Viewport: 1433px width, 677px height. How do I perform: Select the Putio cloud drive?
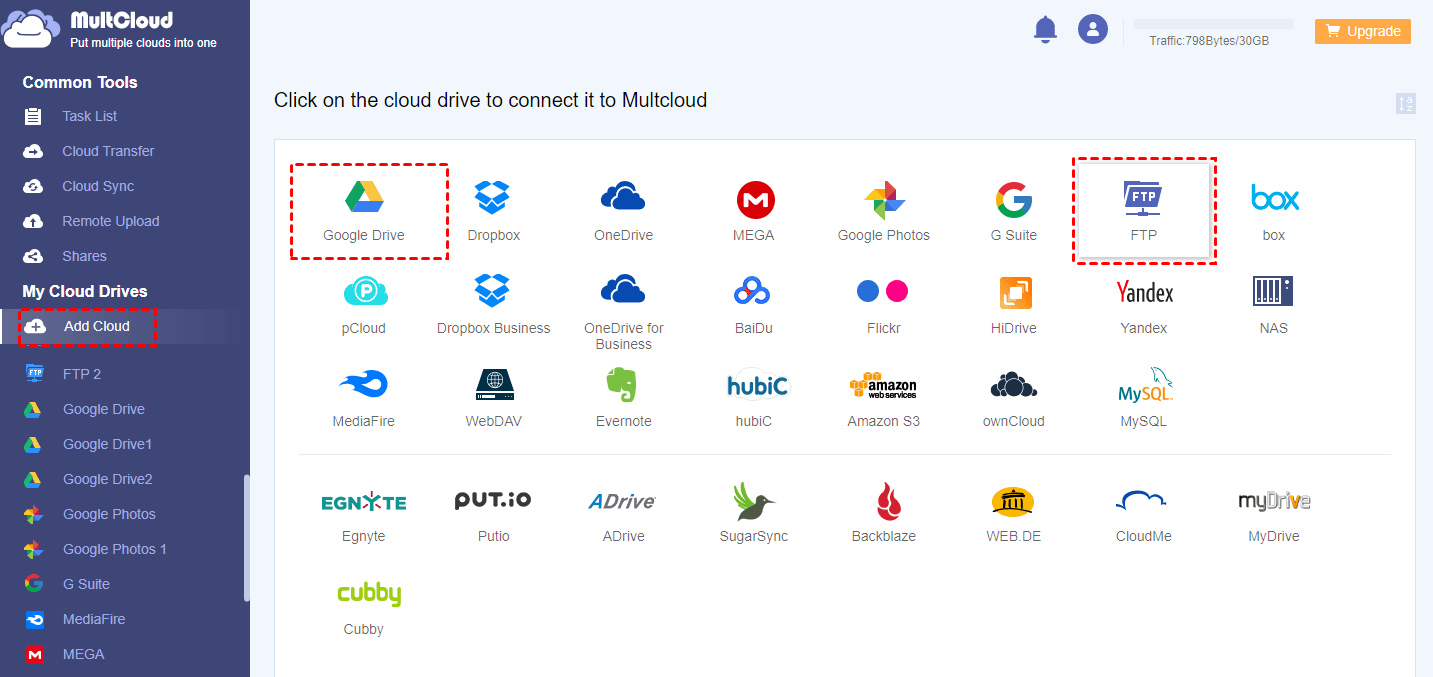(493, 500)
